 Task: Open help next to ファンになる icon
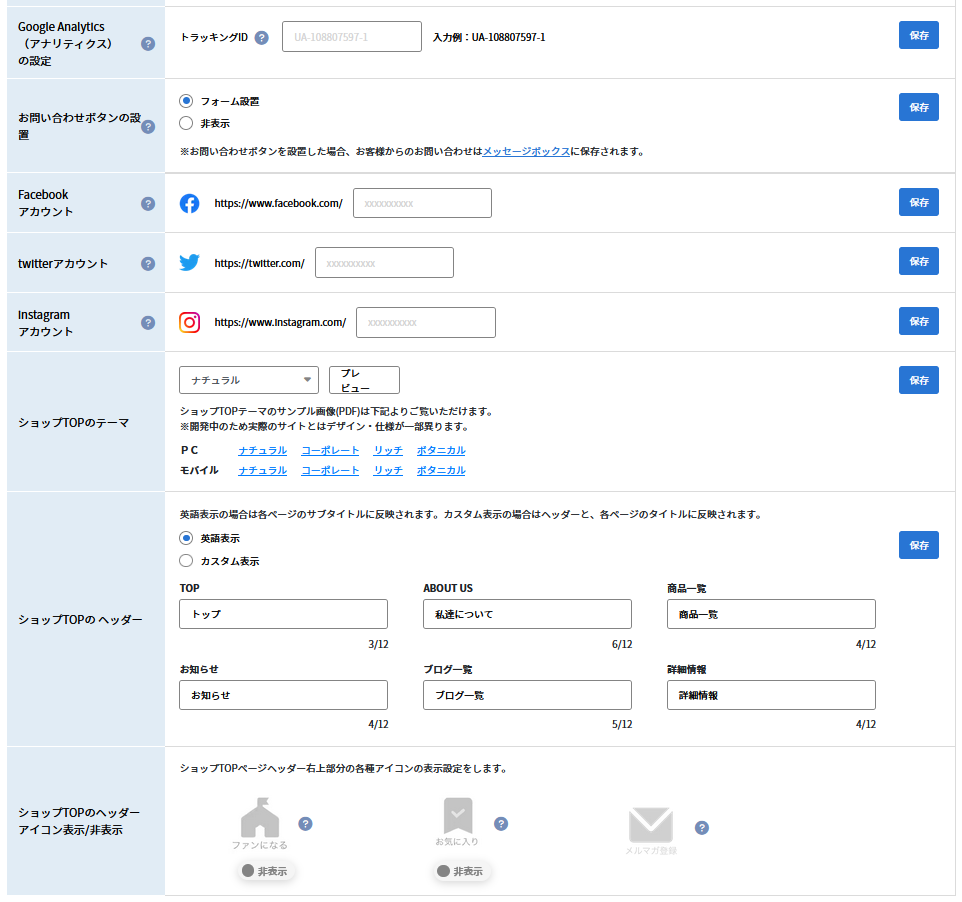[306, 823]
